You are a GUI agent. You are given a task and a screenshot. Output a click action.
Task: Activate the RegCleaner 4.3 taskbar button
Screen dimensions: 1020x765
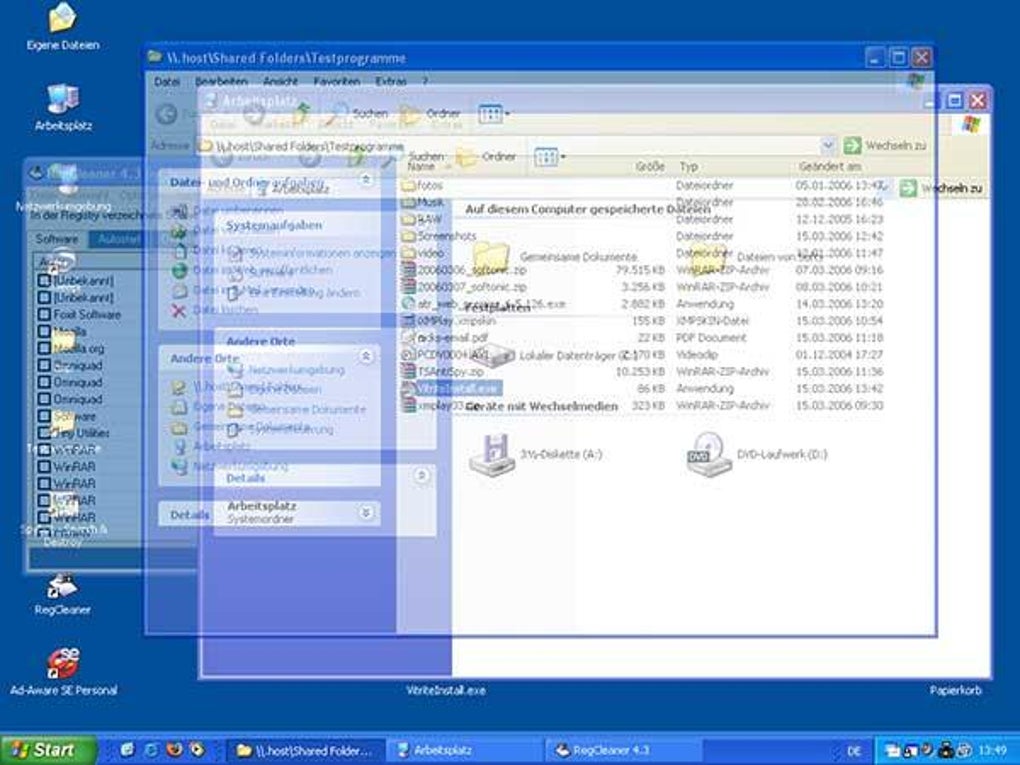(x=623, y=750)
